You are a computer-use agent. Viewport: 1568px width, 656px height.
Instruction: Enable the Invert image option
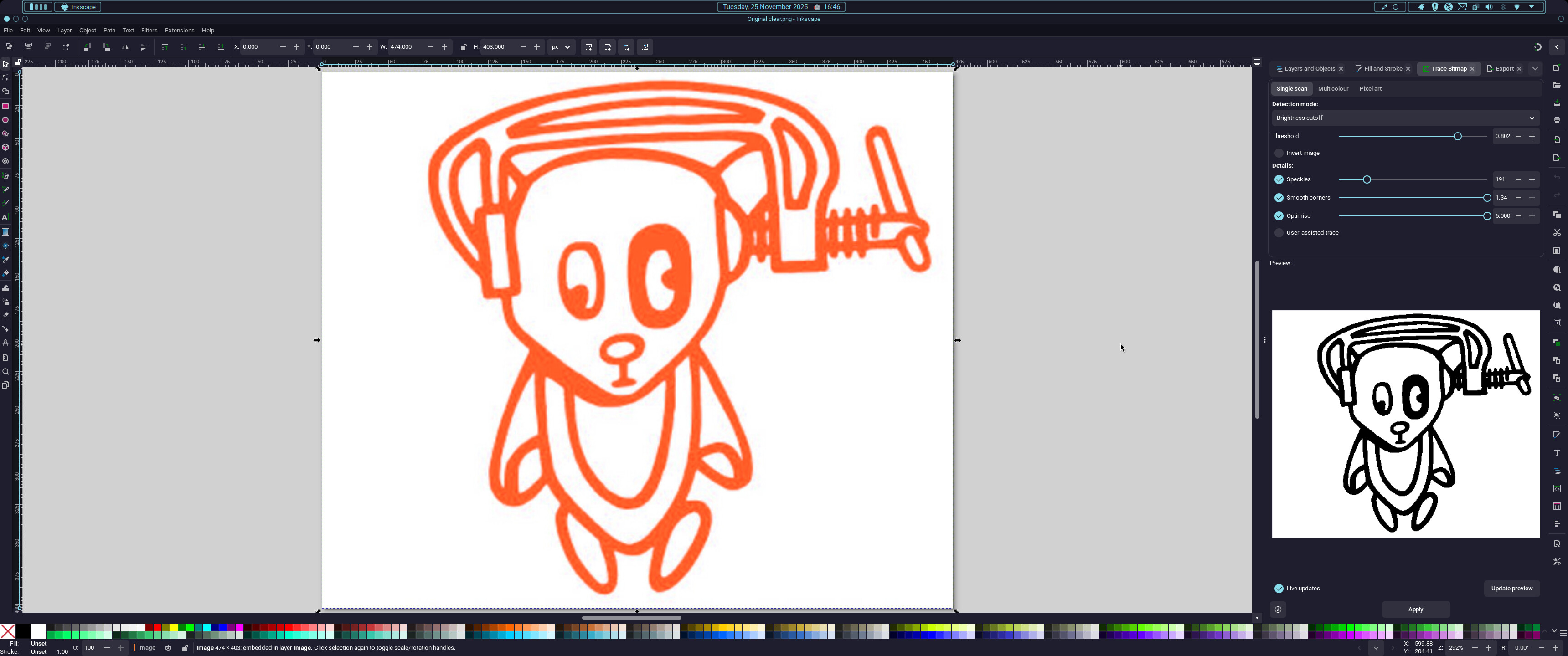[1279, 154]
